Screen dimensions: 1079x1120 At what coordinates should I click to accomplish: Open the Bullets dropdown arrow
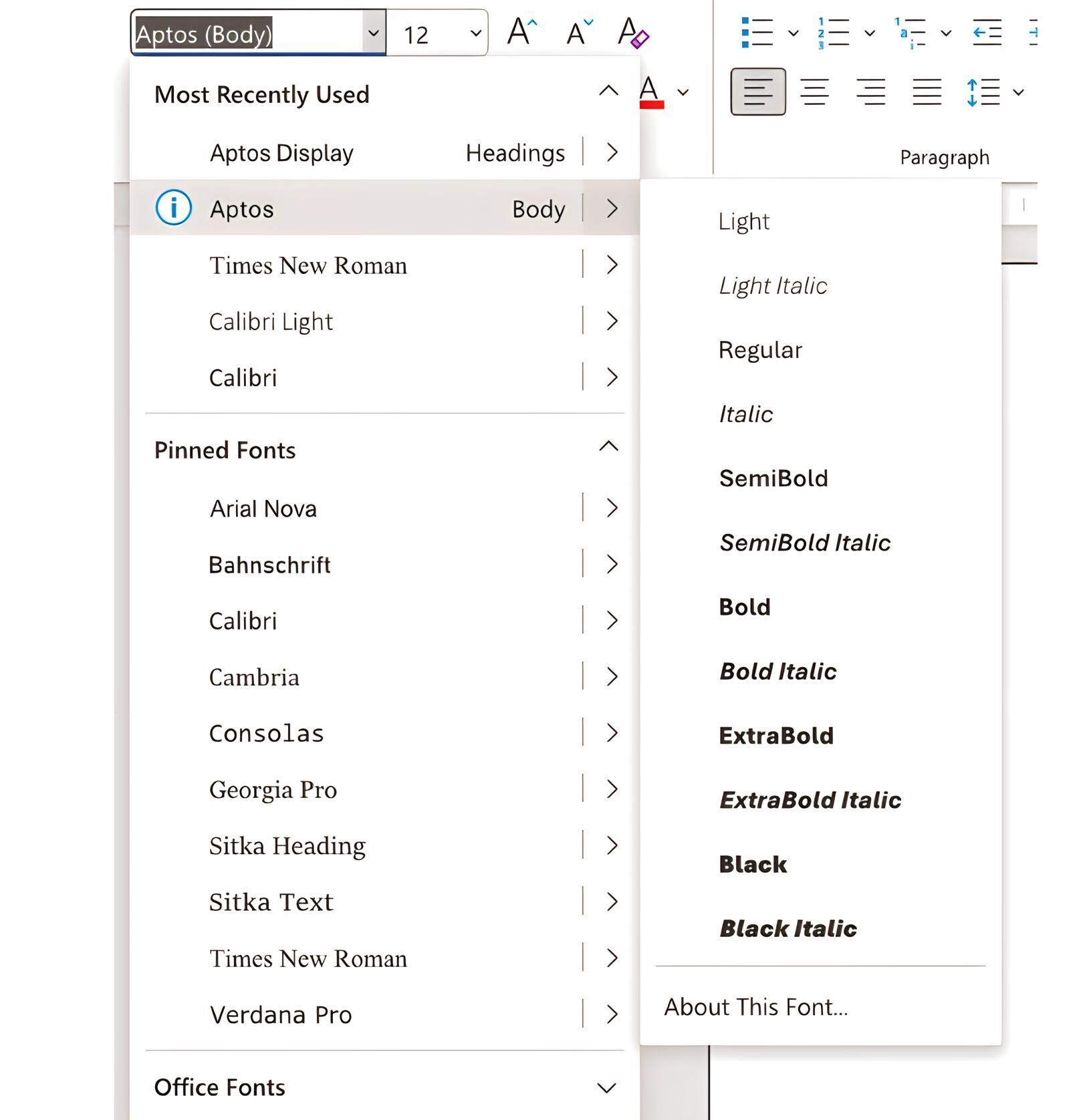tap(794, 33)
